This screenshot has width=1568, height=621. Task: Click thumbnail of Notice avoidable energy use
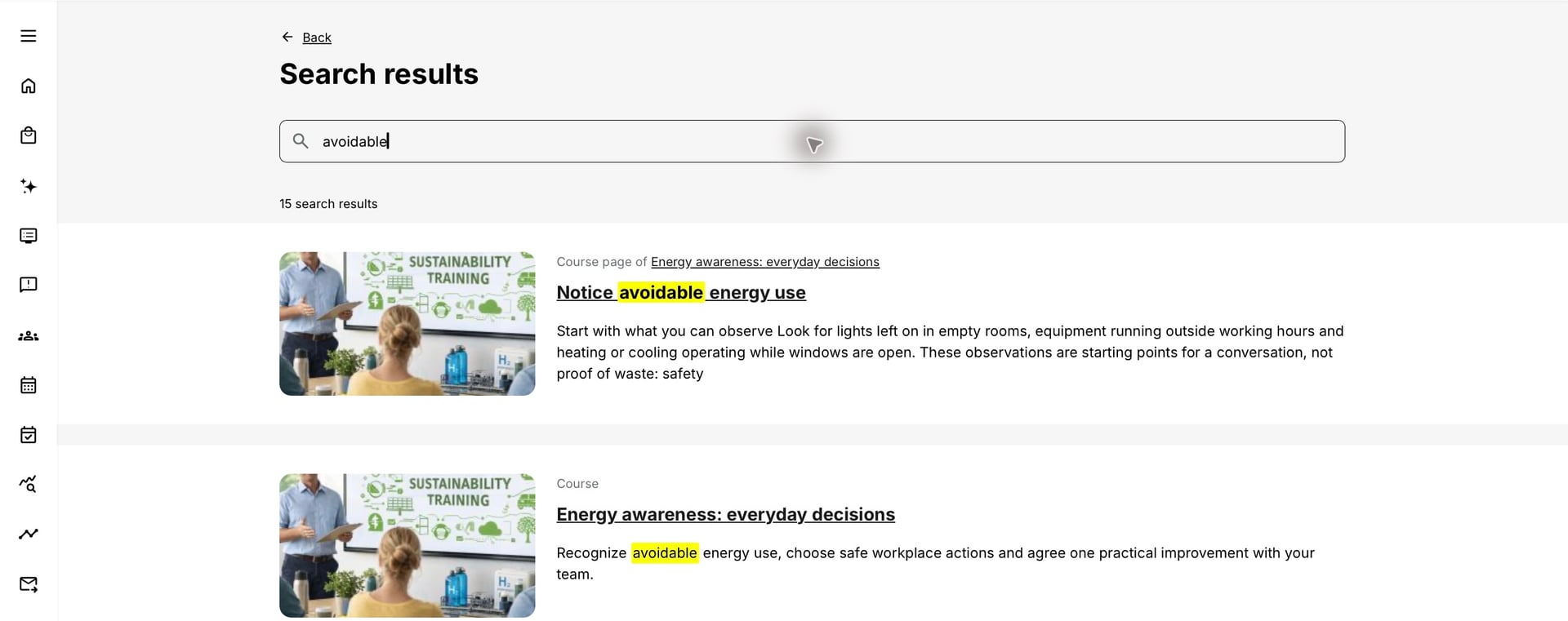coord(407,324)
